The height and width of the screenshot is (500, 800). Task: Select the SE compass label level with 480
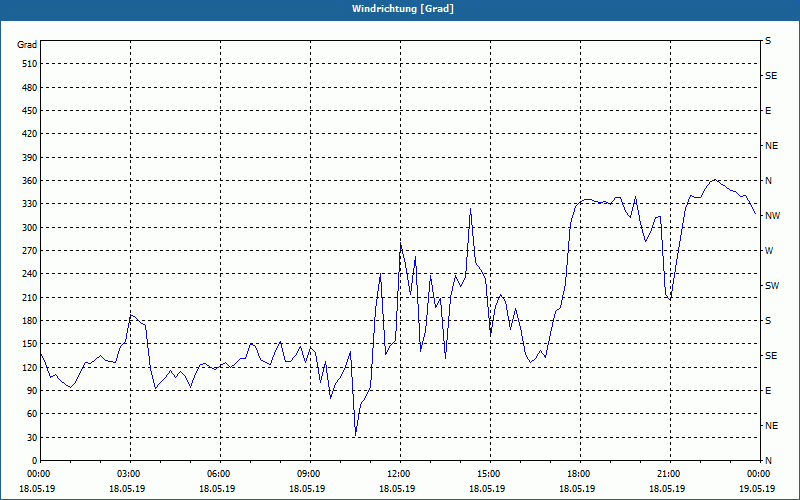(x=771, y=76)
